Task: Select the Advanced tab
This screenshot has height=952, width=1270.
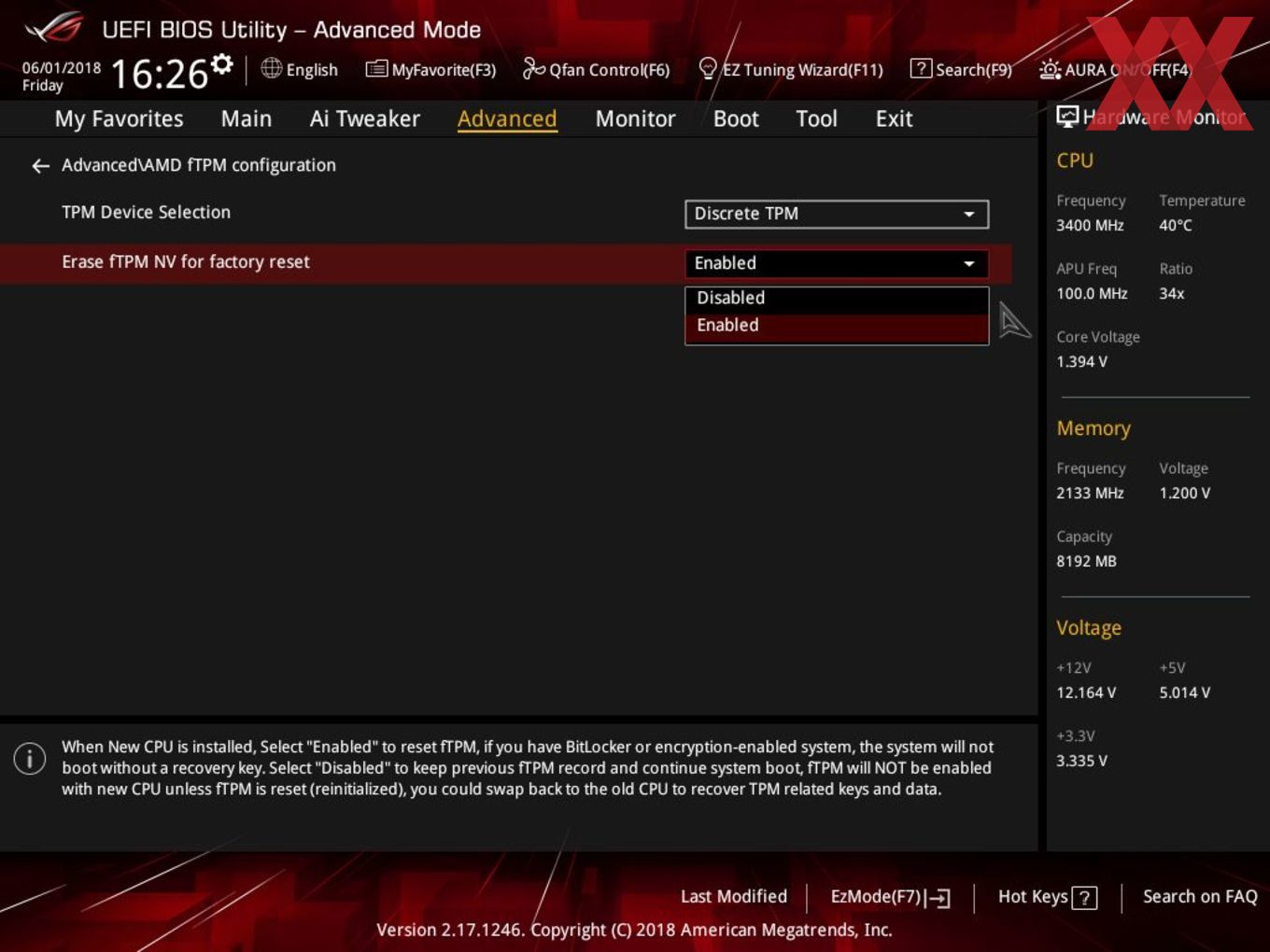Action: tap(507, 119)
